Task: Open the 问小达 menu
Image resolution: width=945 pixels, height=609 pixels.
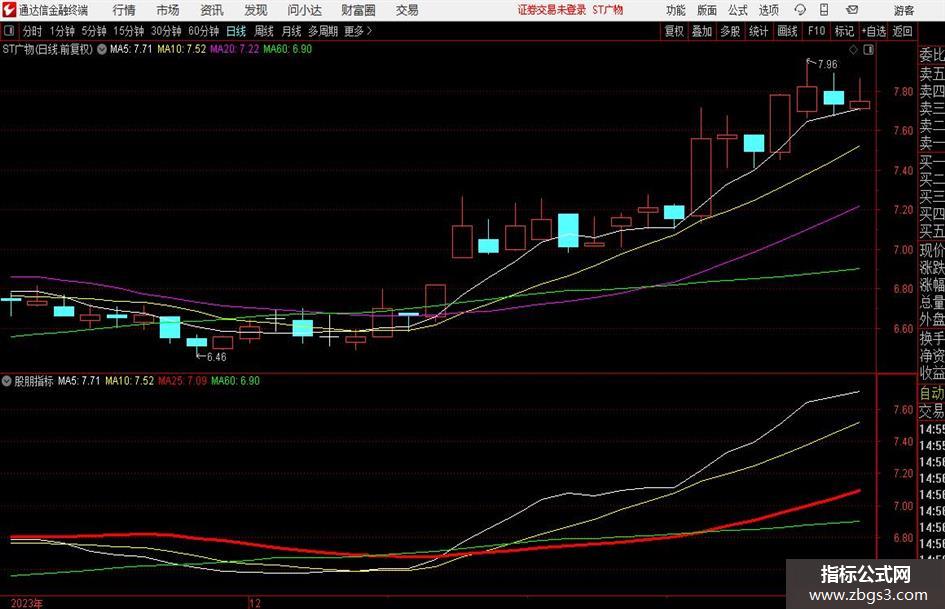Action: (x=304, y=10)
